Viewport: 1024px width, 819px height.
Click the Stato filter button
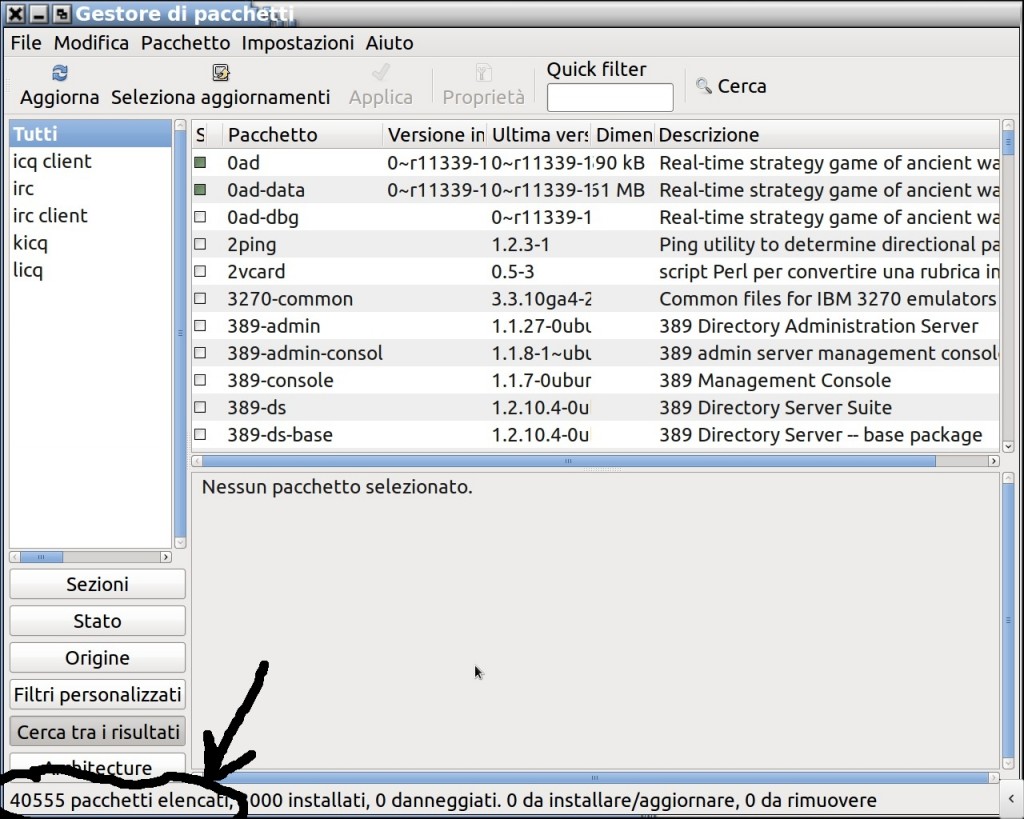[97, 620]
